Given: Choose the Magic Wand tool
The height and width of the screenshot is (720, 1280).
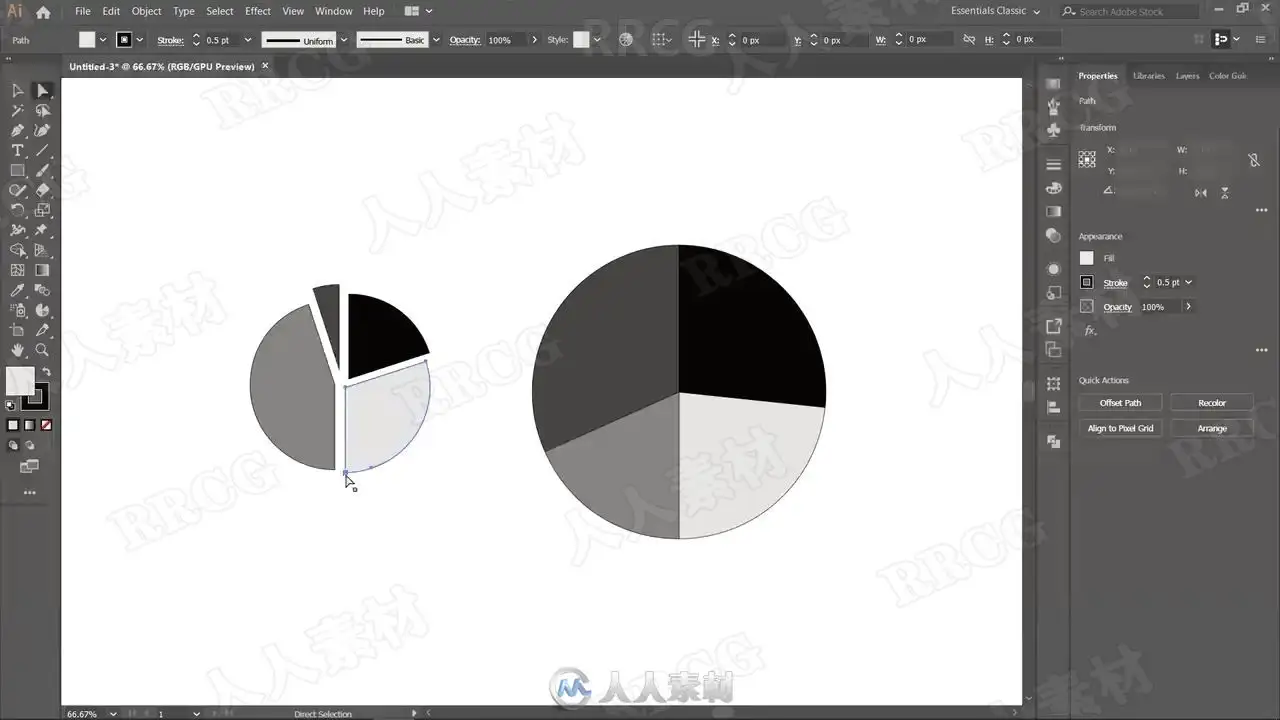Looking at the screenshot, I should click(x=17, y=111).
